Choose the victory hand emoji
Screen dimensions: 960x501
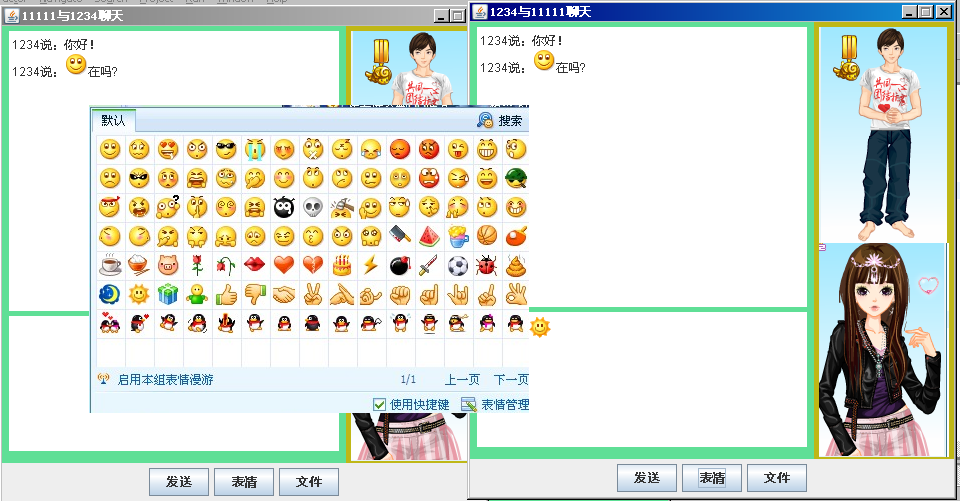[x=313, y=295]
